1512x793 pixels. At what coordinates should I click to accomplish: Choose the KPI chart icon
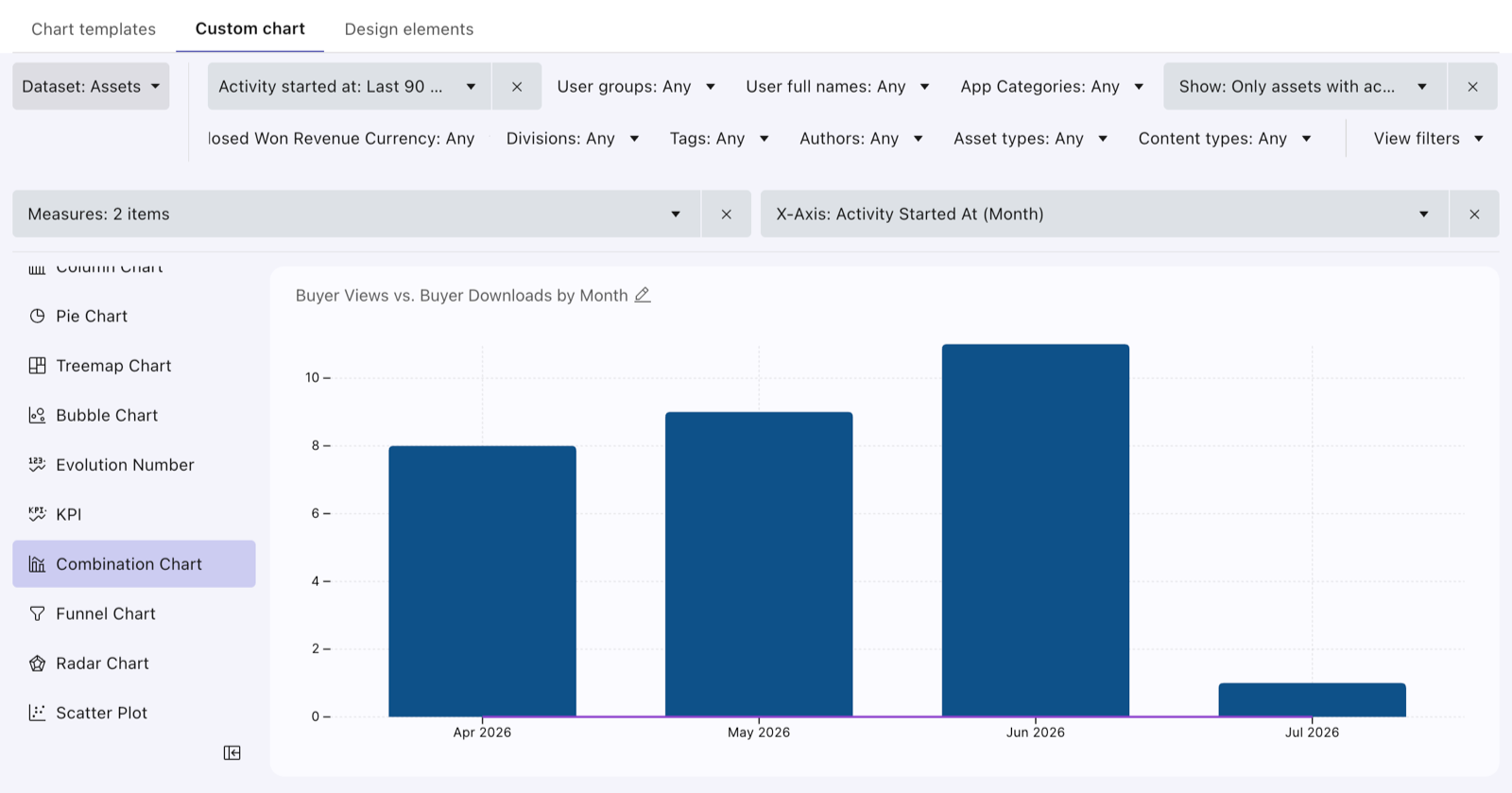(37, 514)
